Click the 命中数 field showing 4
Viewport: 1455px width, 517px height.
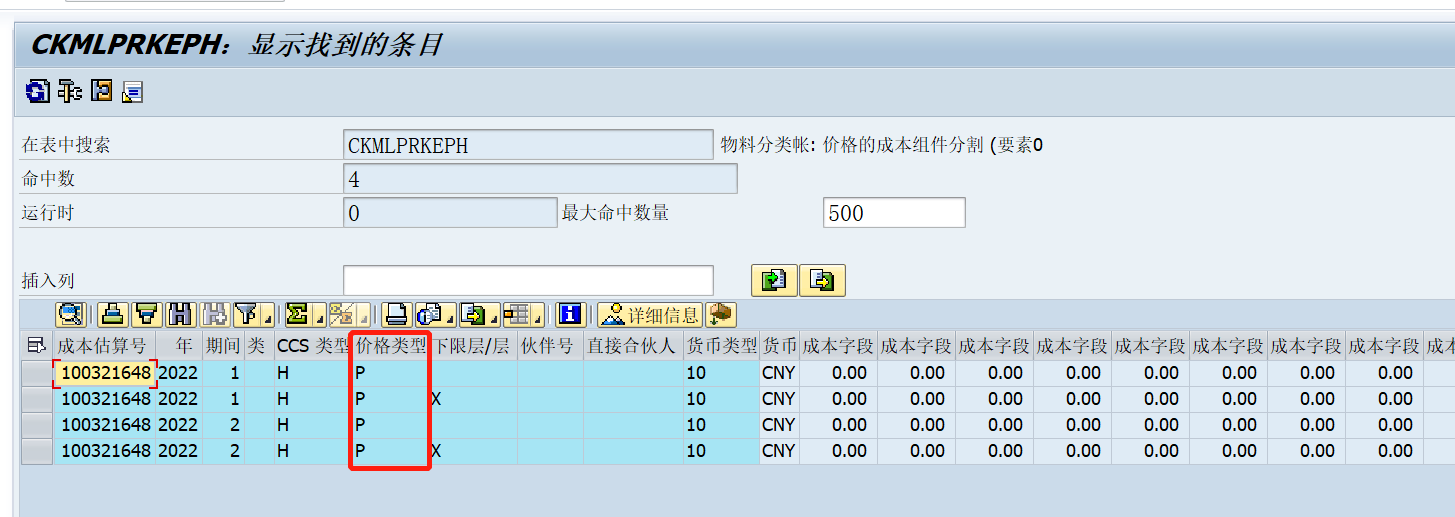click(540, 179)
